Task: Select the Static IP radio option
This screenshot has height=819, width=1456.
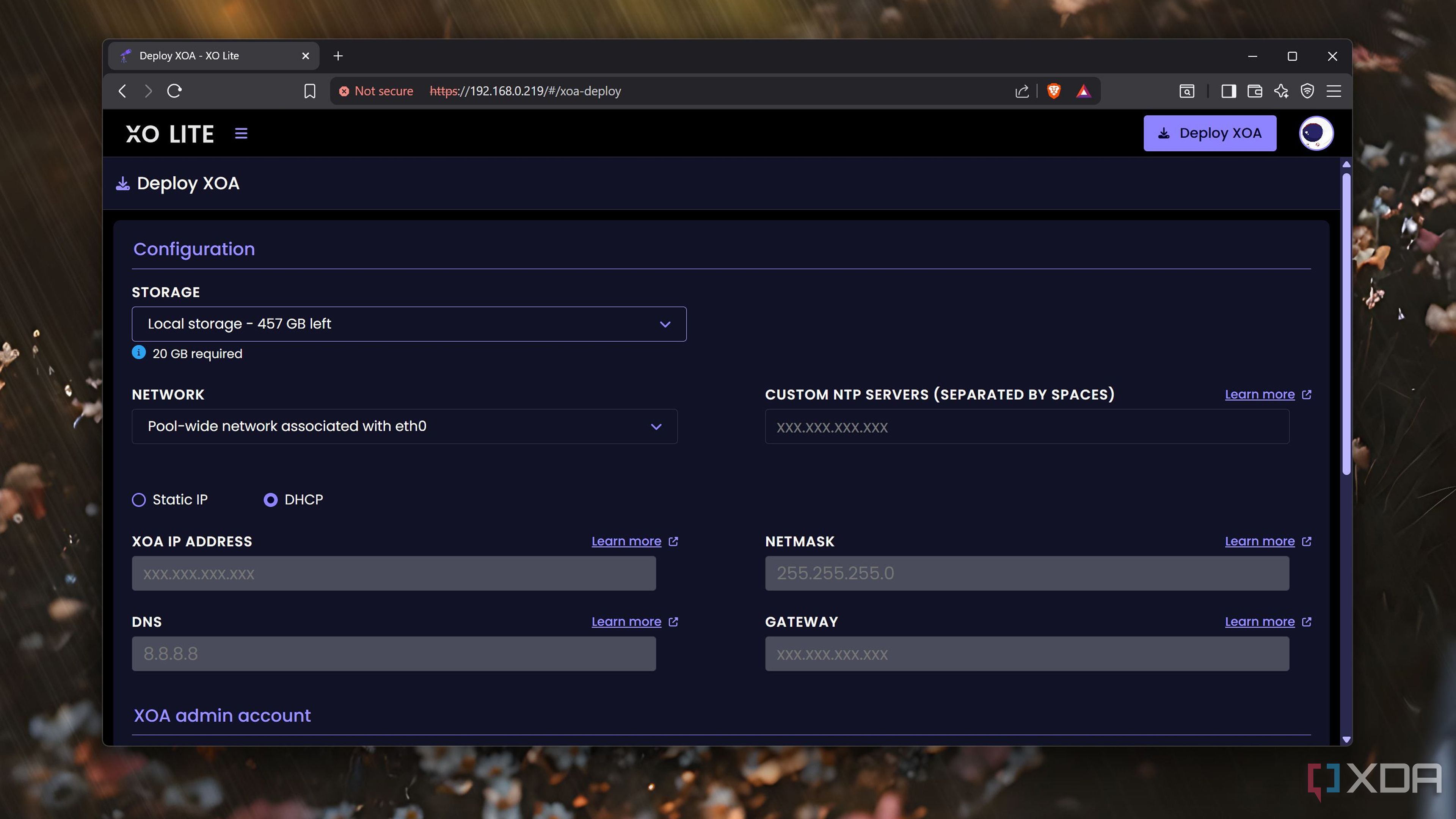Action: (139, 500)
